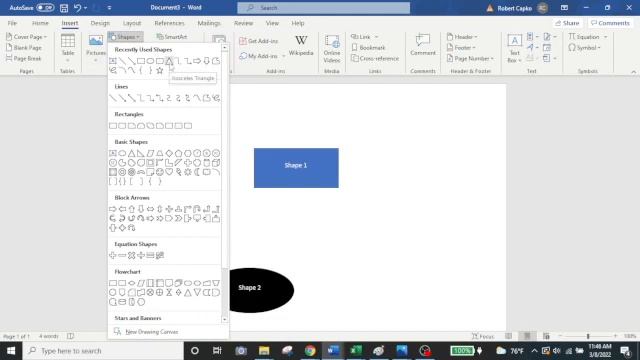The width and height of the screenshot is (640, 360).
Task: Insert a Wikipedia add-in
Action: 301,46
